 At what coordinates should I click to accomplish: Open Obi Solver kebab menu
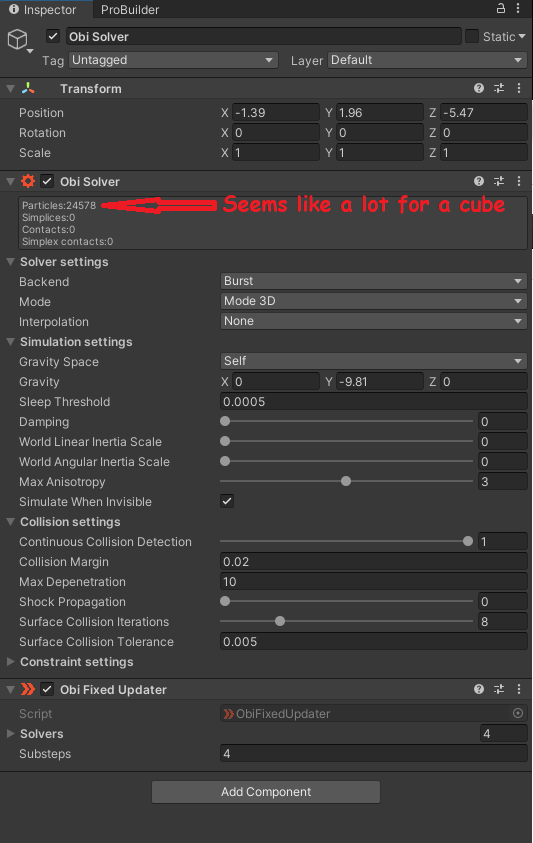point(518,181)
